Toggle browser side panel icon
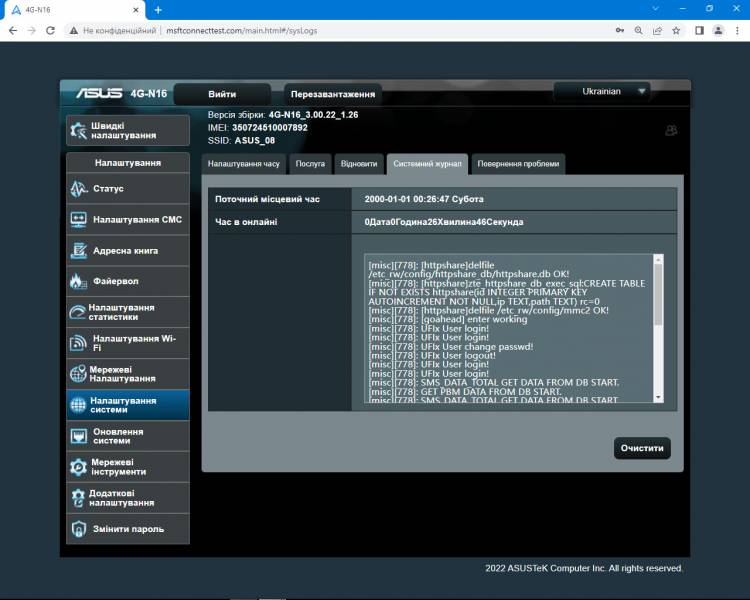750x600 pixels. pyautogui.click(x=699, y=31)
